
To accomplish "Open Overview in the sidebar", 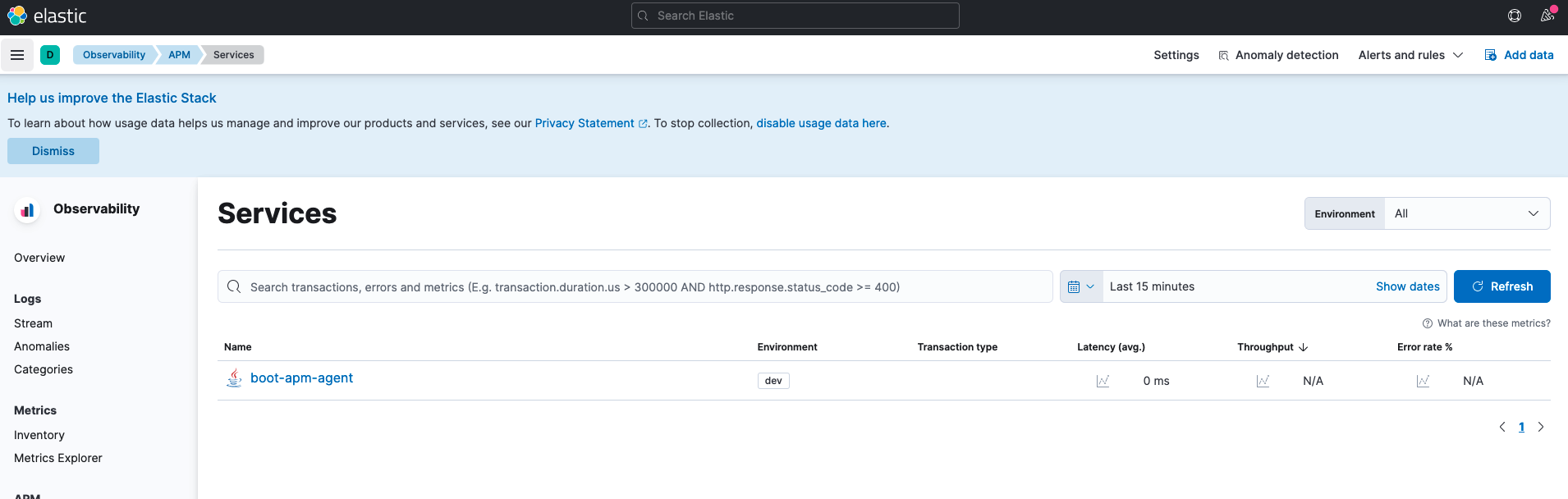I will [x=39, y=258].
